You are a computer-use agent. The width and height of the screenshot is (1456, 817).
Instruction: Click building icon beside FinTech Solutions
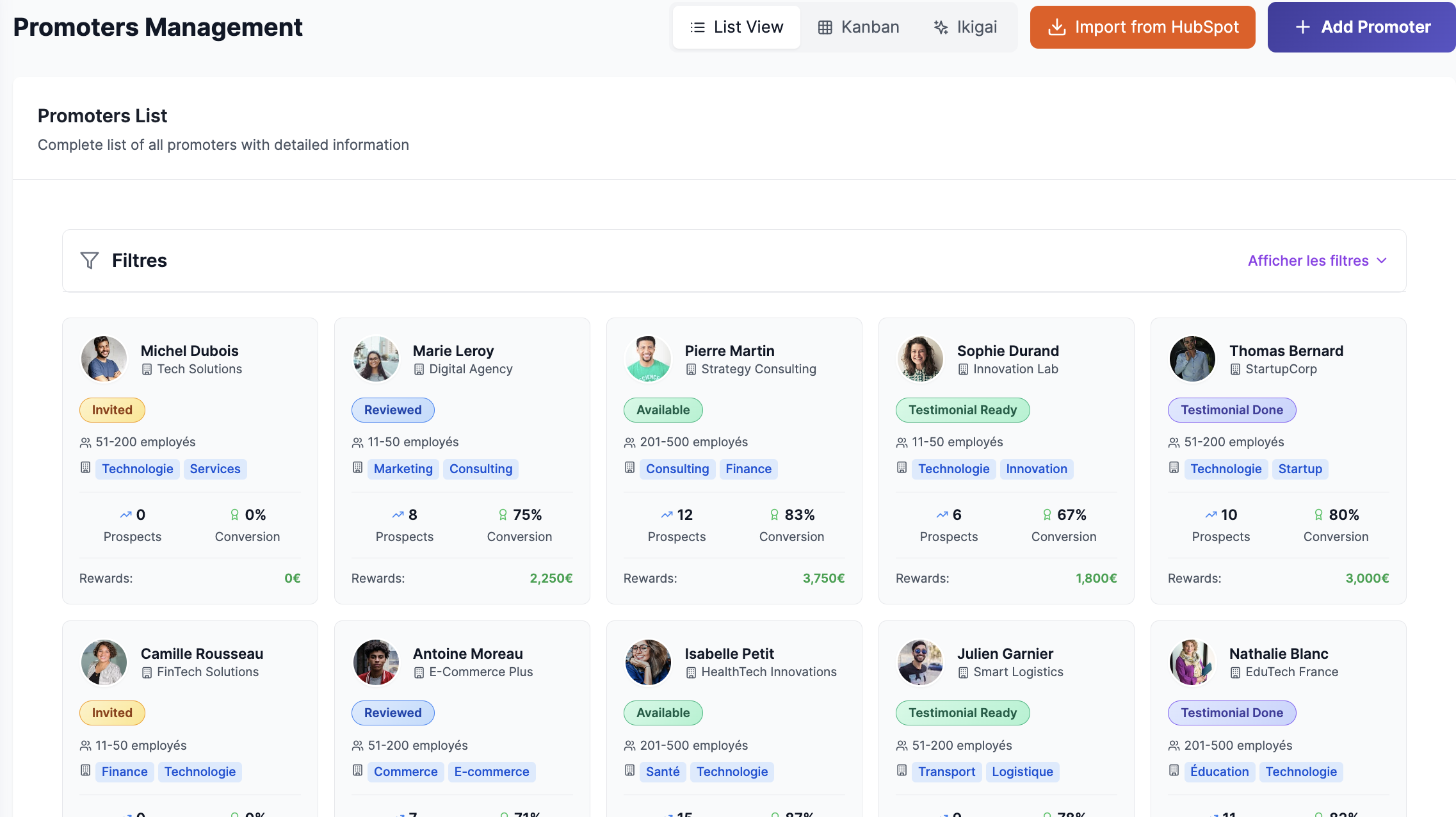[x=147, y=672]
